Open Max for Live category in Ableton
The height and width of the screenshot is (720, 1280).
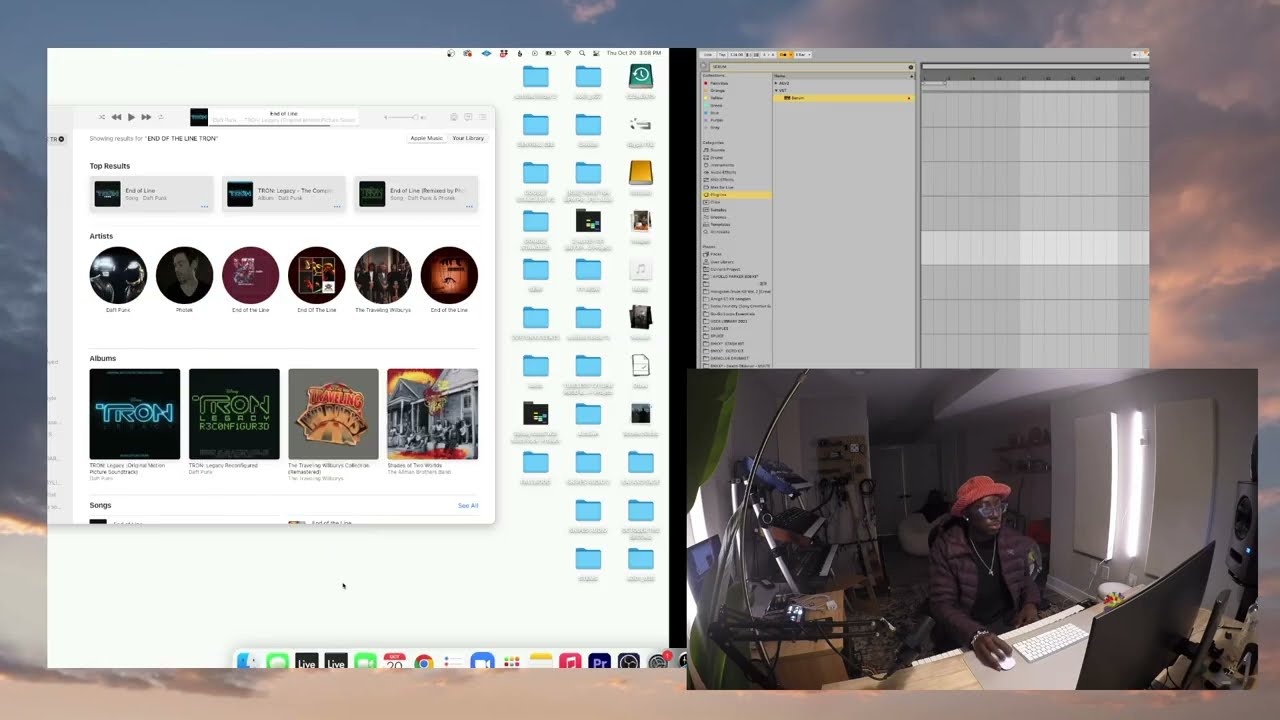click(x=720, y=187)
